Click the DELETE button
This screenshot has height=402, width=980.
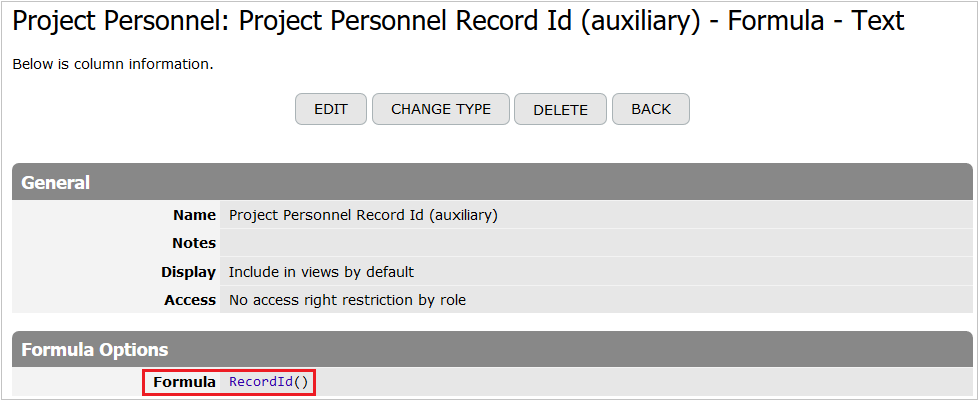click(560, 110)
